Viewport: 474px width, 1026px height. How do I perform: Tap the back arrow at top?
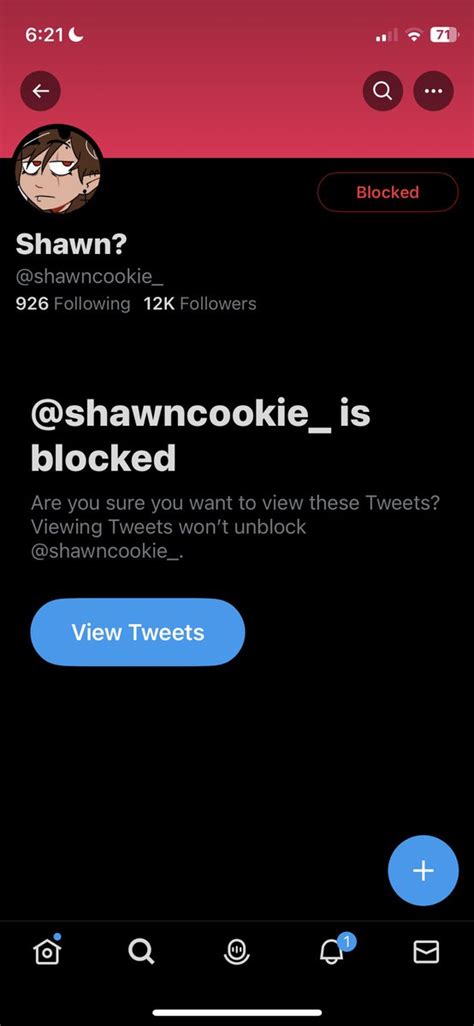tap(41, 91)
